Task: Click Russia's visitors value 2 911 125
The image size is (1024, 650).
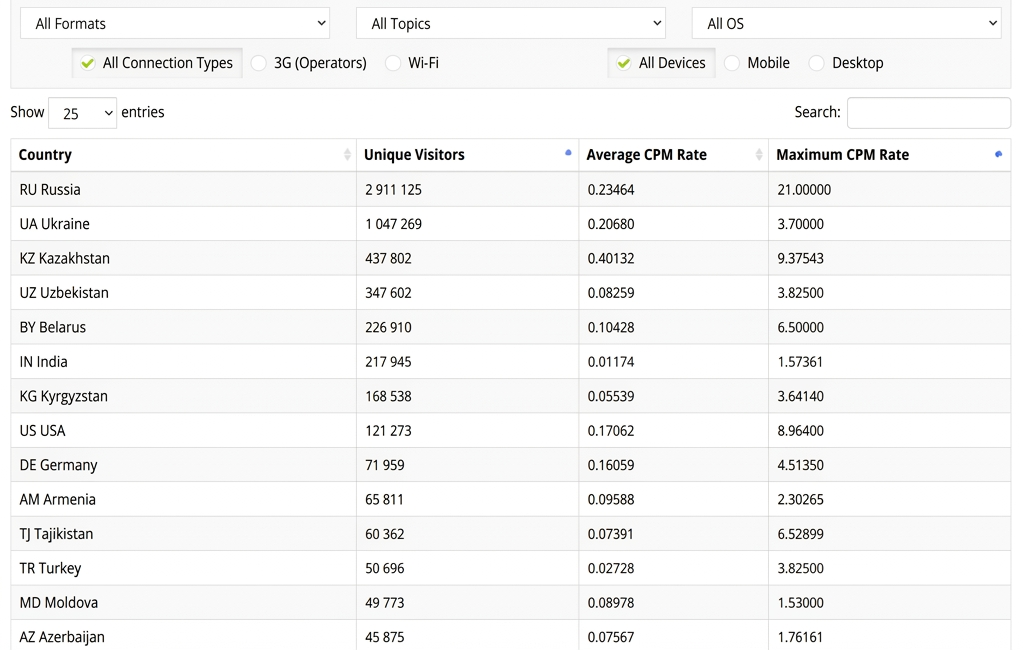Action: [393, 189]
